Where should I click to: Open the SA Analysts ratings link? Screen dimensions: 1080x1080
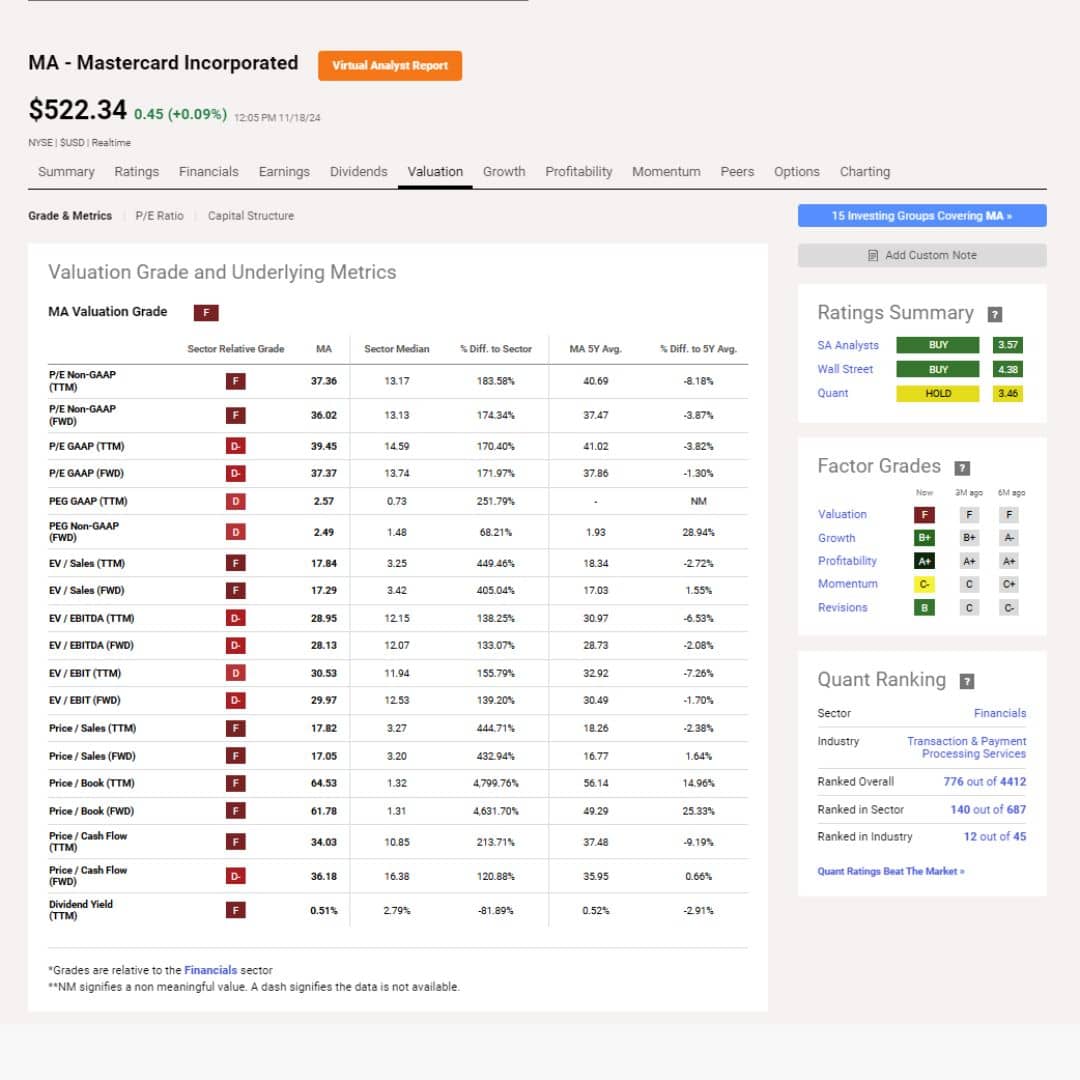click(x=848, y=345)
